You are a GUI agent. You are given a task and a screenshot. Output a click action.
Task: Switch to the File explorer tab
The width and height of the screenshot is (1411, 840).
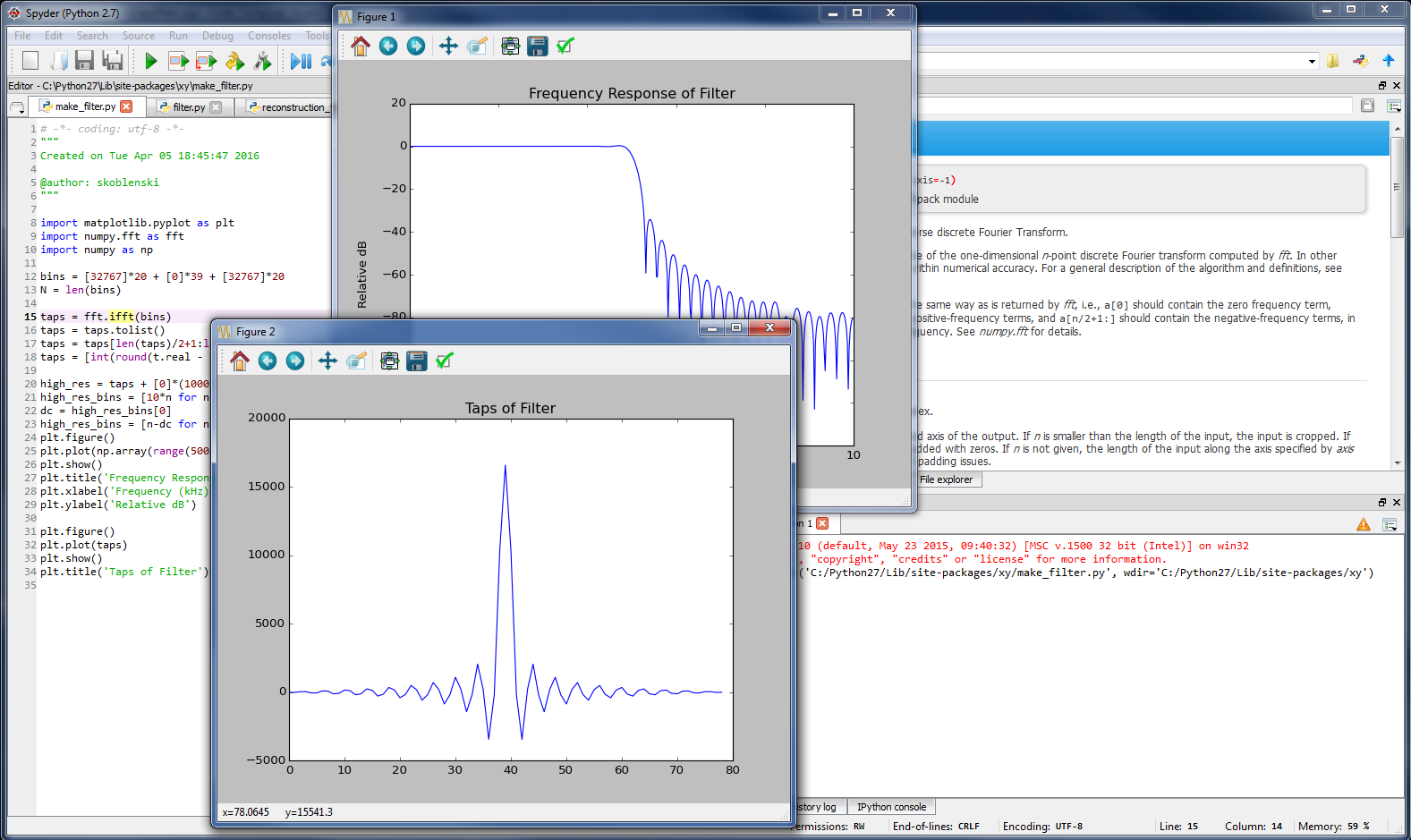pos(947,479)
